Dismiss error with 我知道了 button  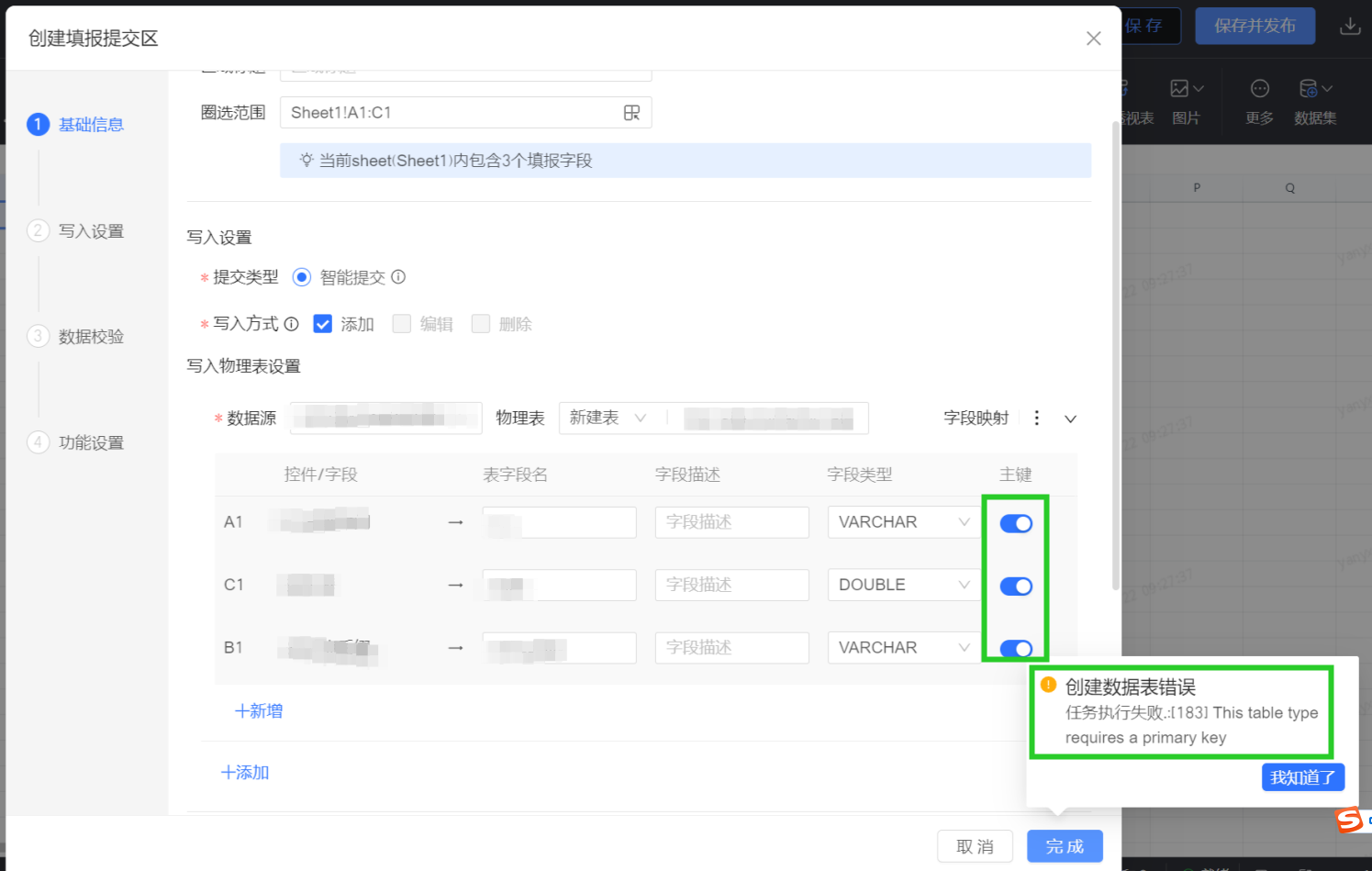pyautogui.click(x=1302, y=777)
